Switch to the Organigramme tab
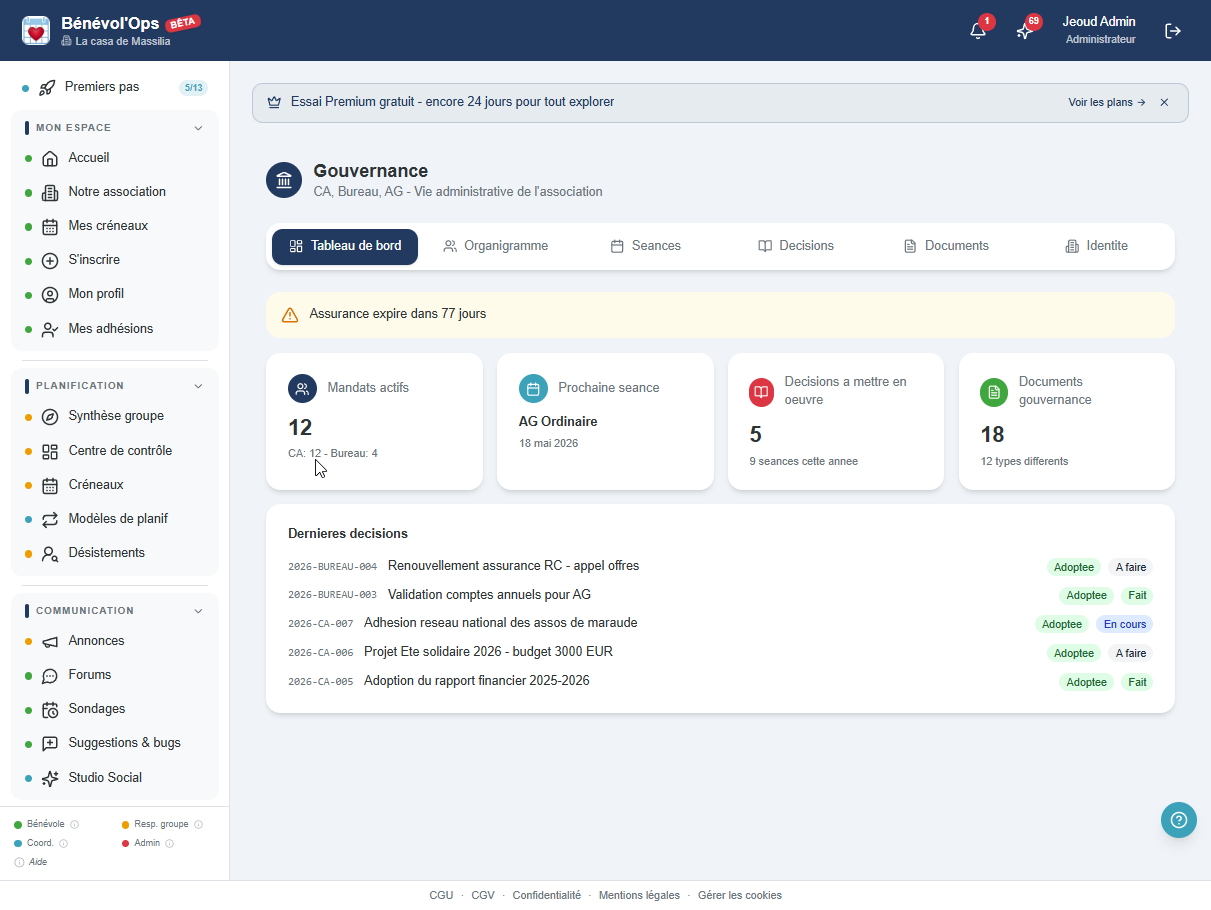Image resolution: width=1211 pixels, height=910 pixels. 496,246
